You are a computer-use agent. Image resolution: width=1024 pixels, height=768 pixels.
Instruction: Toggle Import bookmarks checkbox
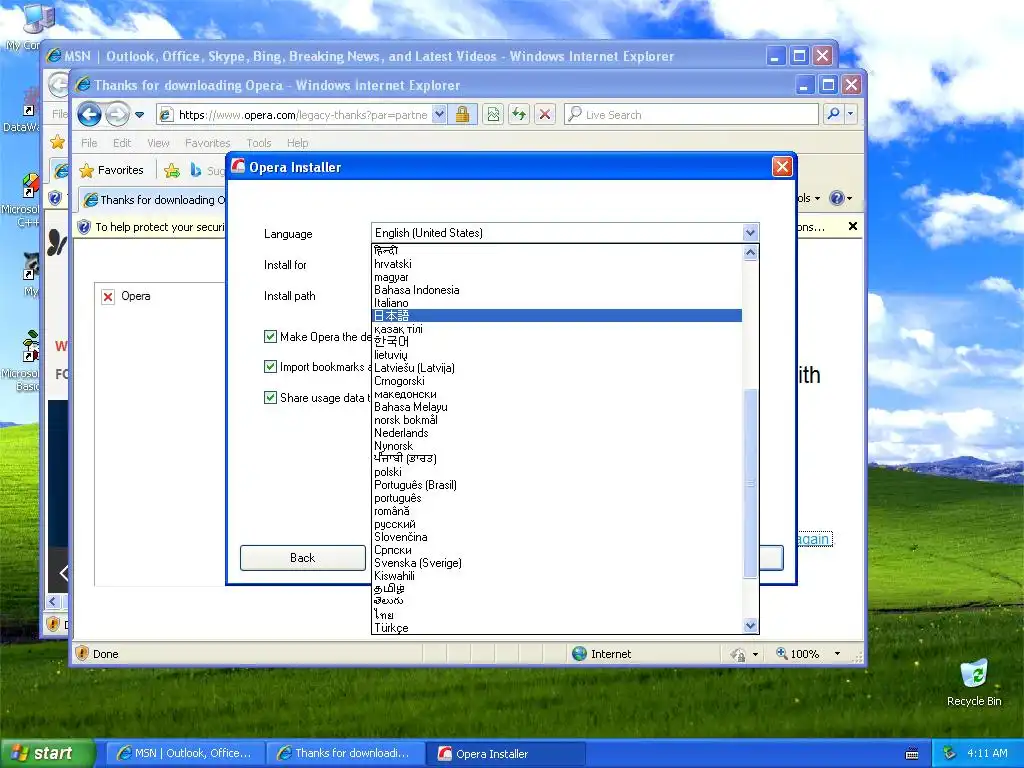[270, 366]
